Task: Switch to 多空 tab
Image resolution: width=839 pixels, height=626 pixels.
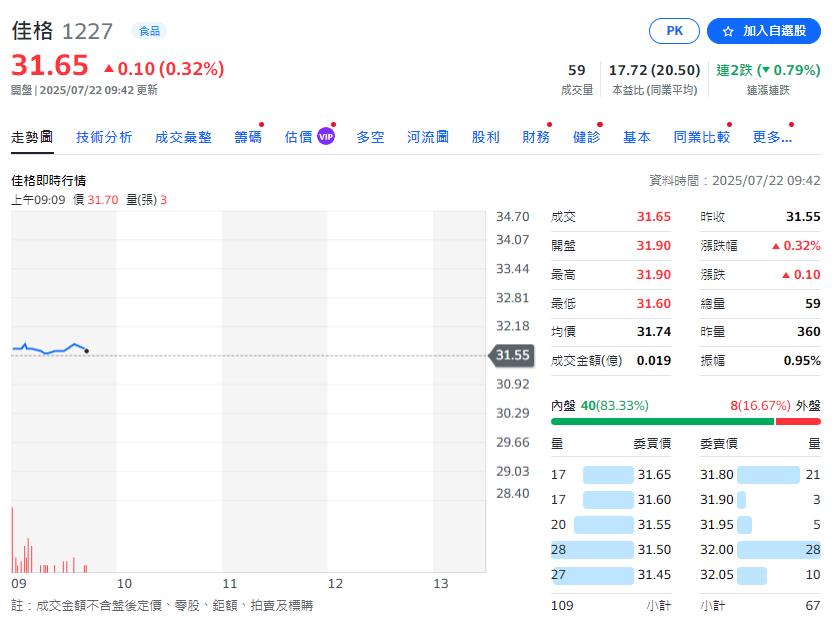Action: (370, 138)
